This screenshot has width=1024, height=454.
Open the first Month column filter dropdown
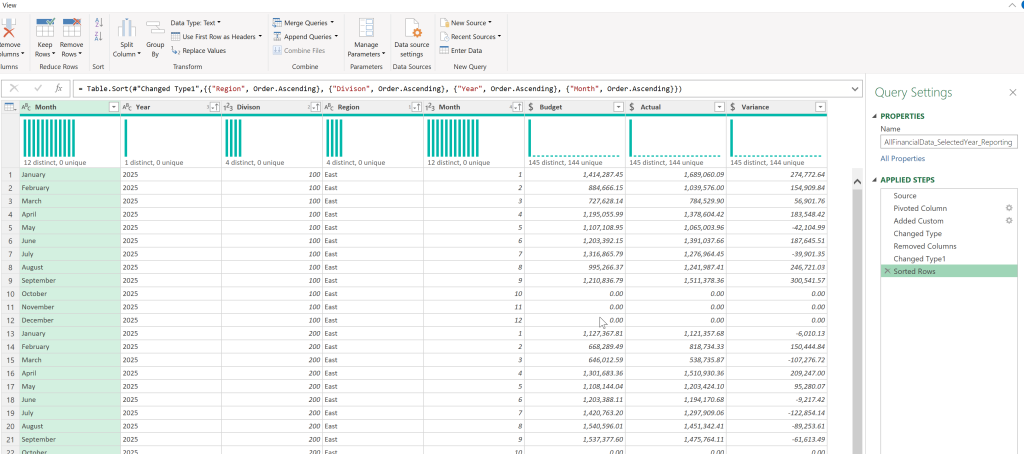pyautogui.click(x=114, y=107)
